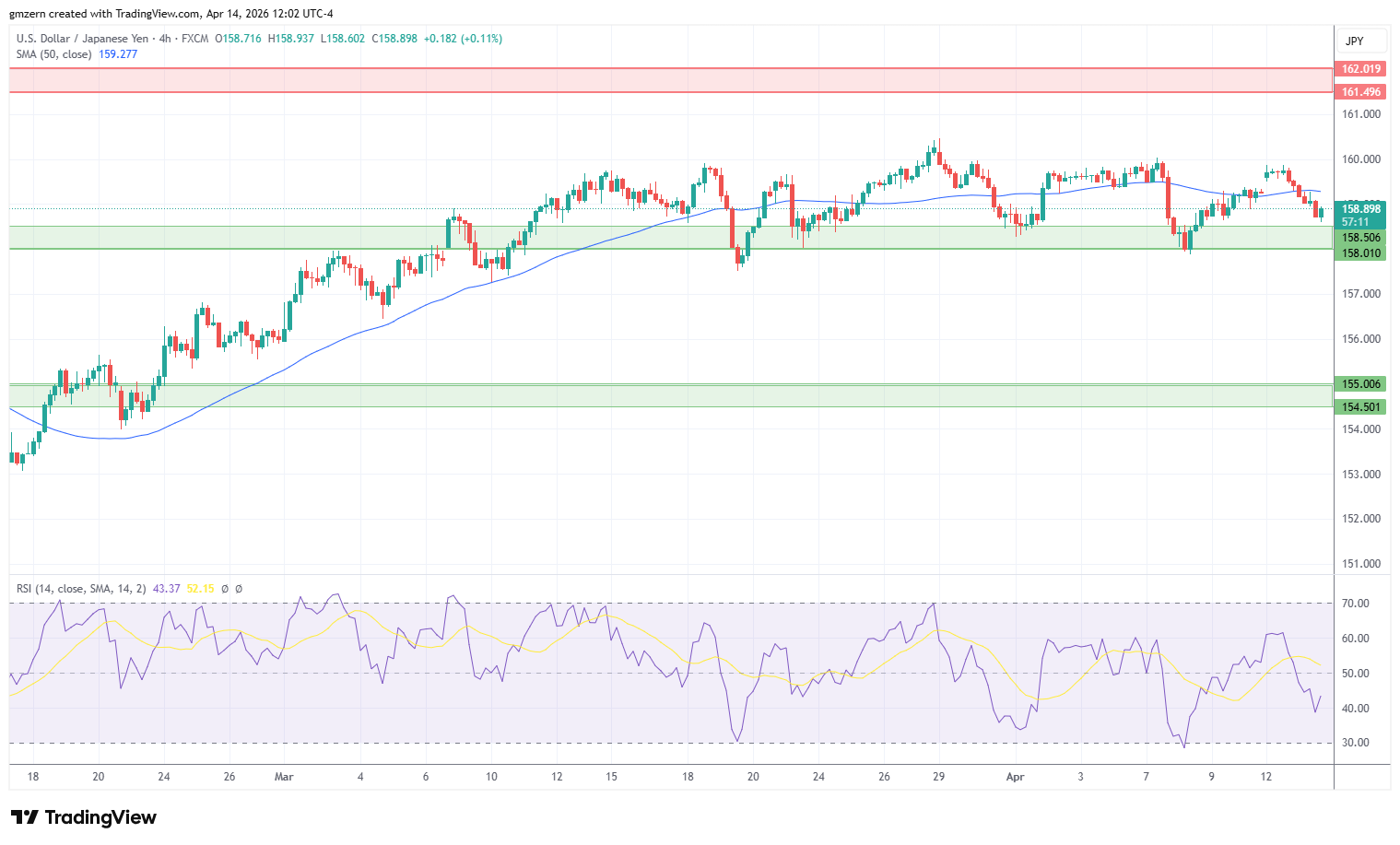Select the red resistance zone near 162
Screen dimensions: 1400x845
[x=671, y=80]
